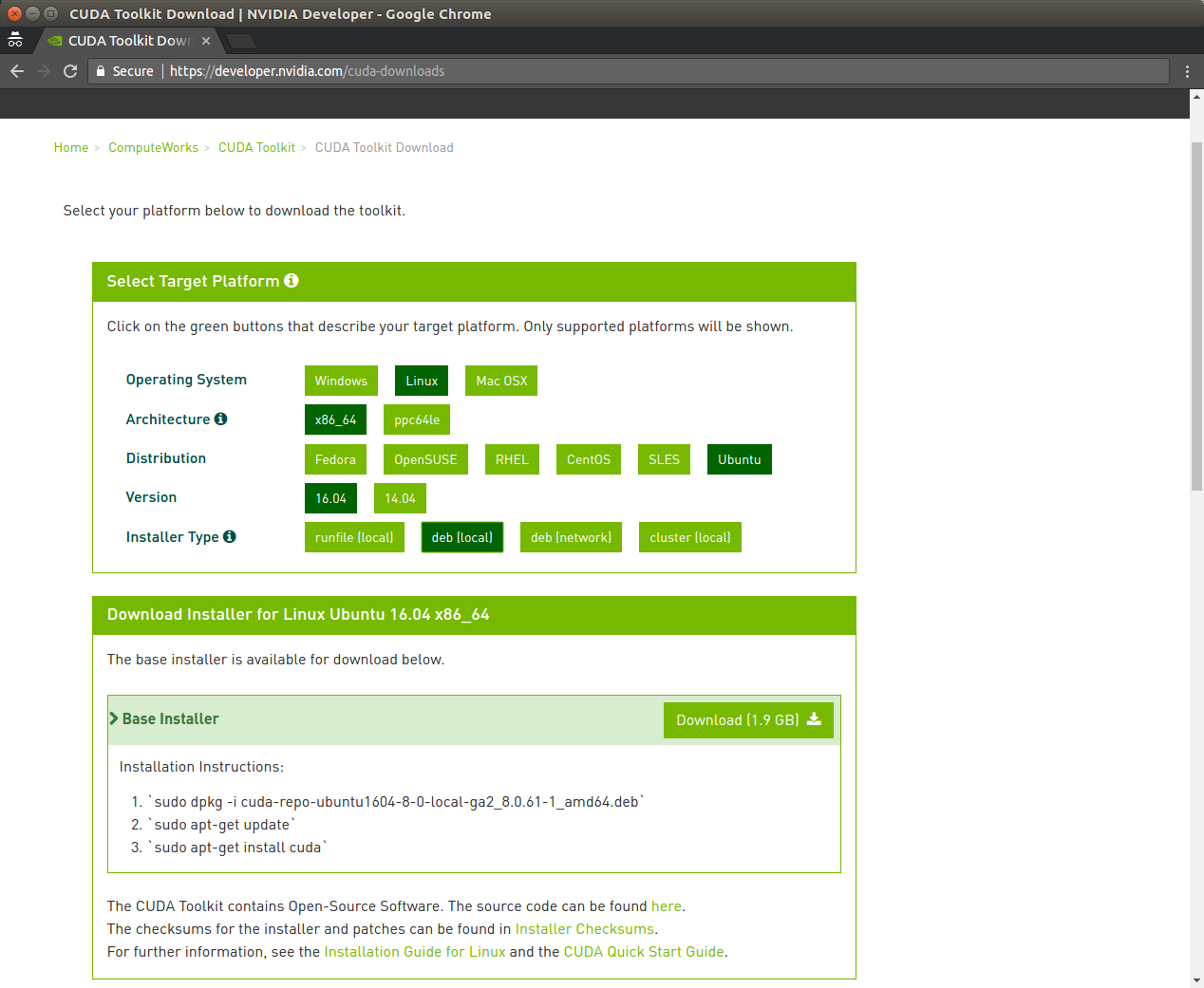Select the Mac OSX operating system
The height and width of the screenshot is (988, 1204).
[501, 381]
